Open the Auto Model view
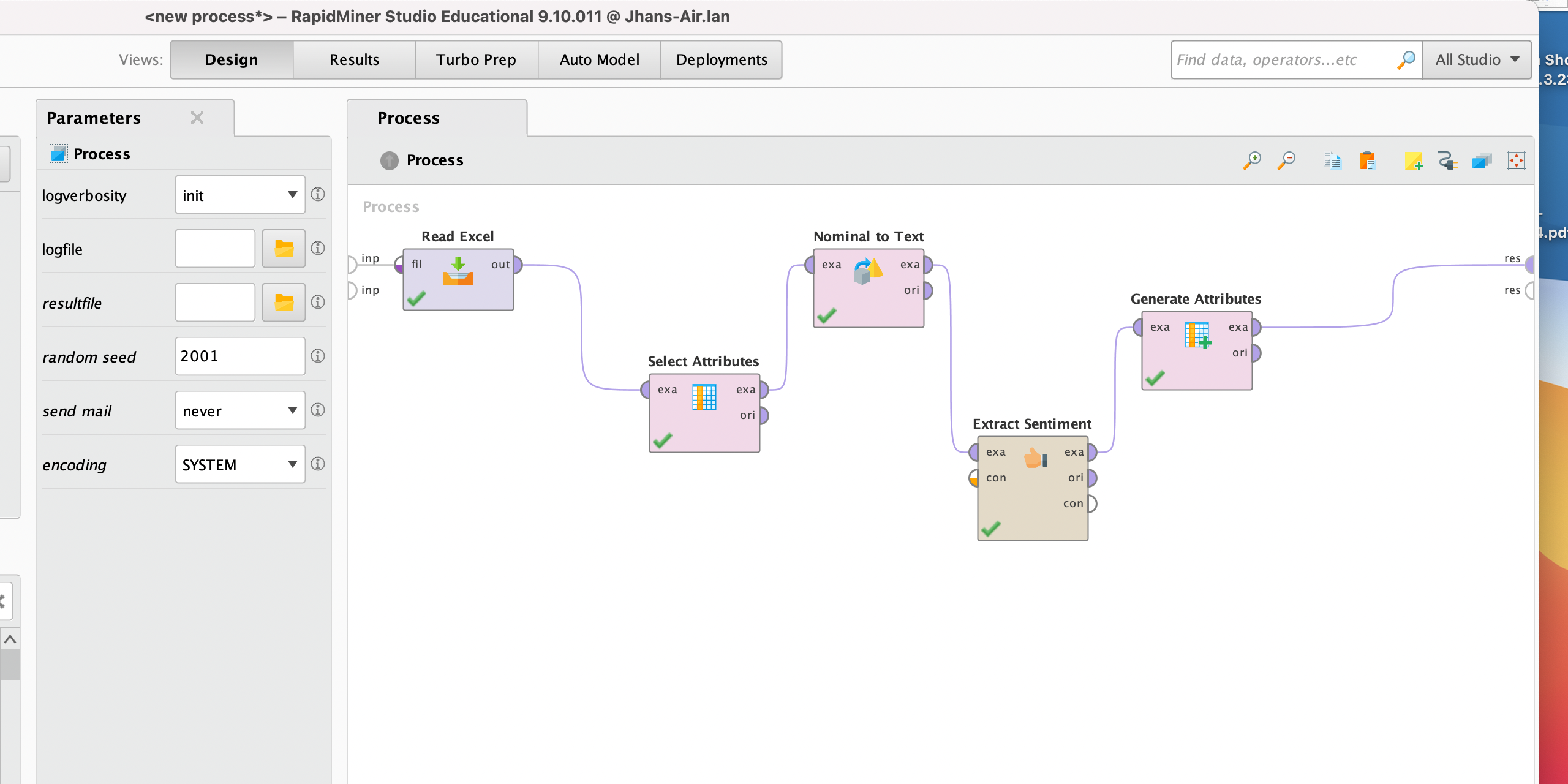 click(599, 59)
